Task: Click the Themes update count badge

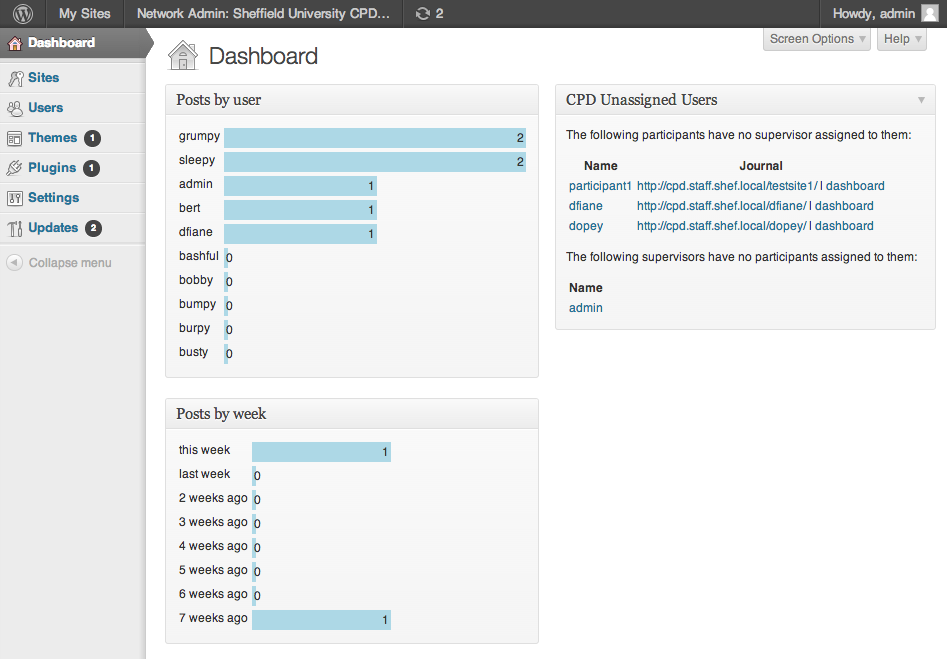Action: click(x=92, y=138)
